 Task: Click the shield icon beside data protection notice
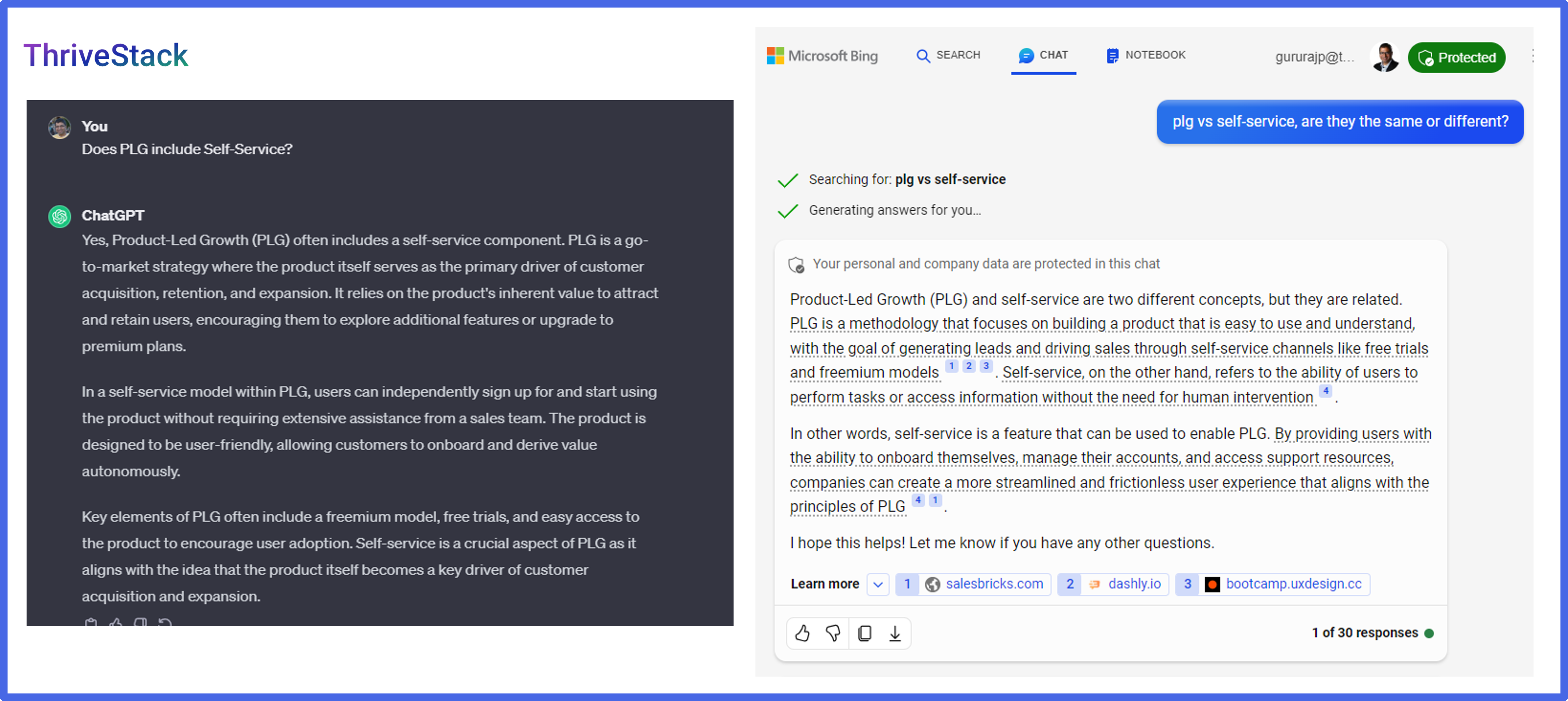796,265
